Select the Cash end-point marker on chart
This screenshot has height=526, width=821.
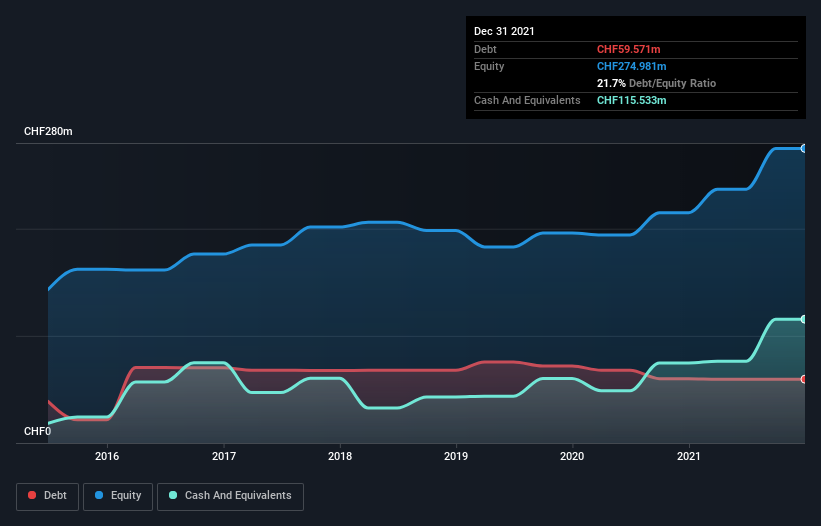pos(804,319)
